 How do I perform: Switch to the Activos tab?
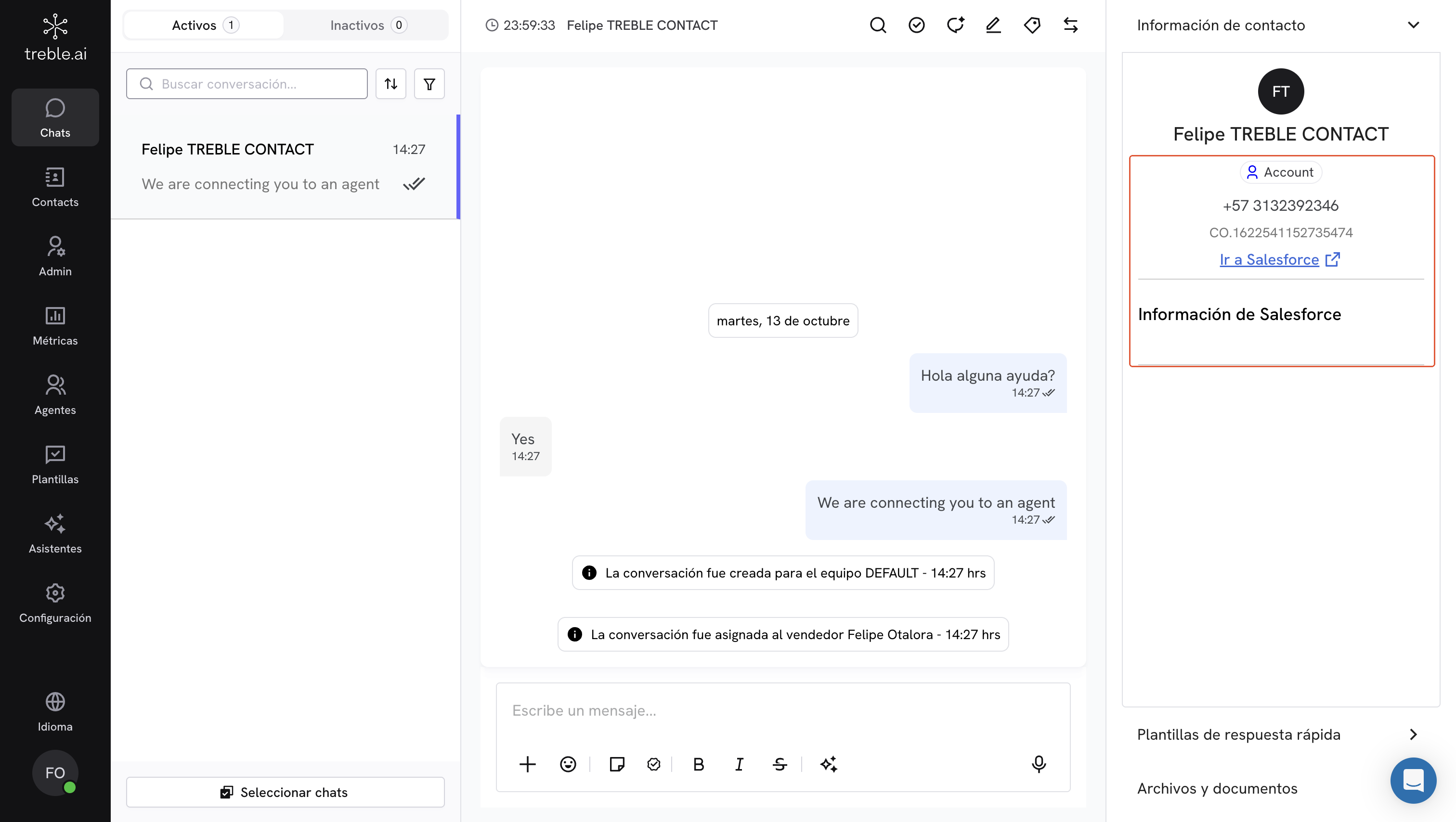tap(205, 25)
